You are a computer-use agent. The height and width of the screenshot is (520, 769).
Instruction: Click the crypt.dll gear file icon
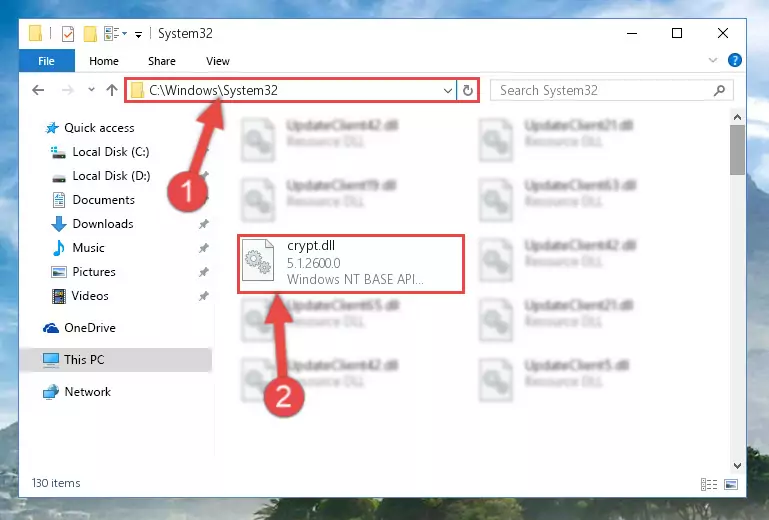258,260
